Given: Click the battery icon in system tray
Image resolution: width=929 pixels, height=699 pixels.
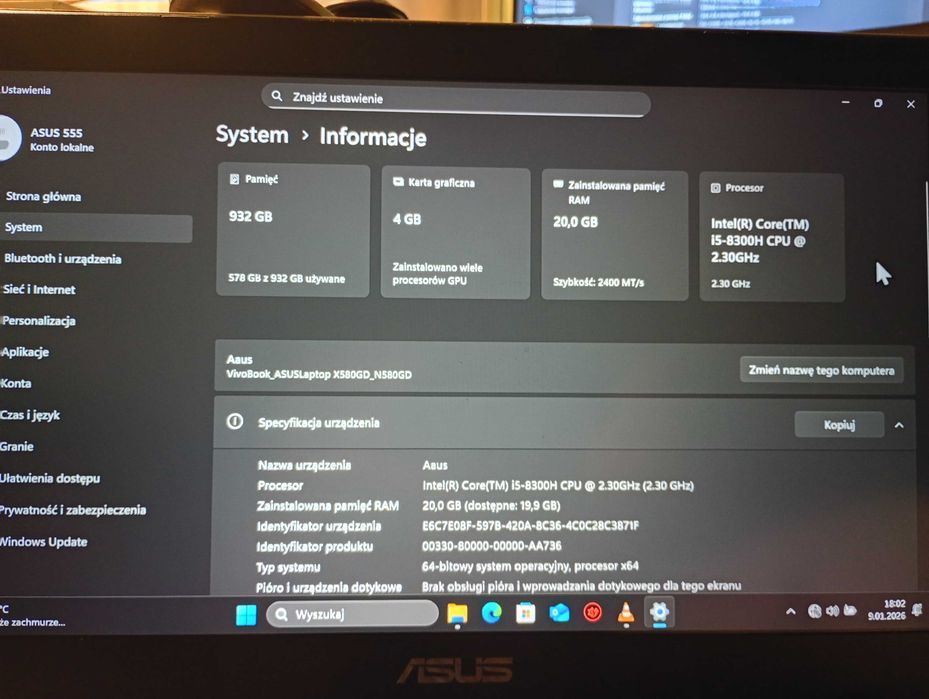Looking at the screenshot, I should point(850,610).
